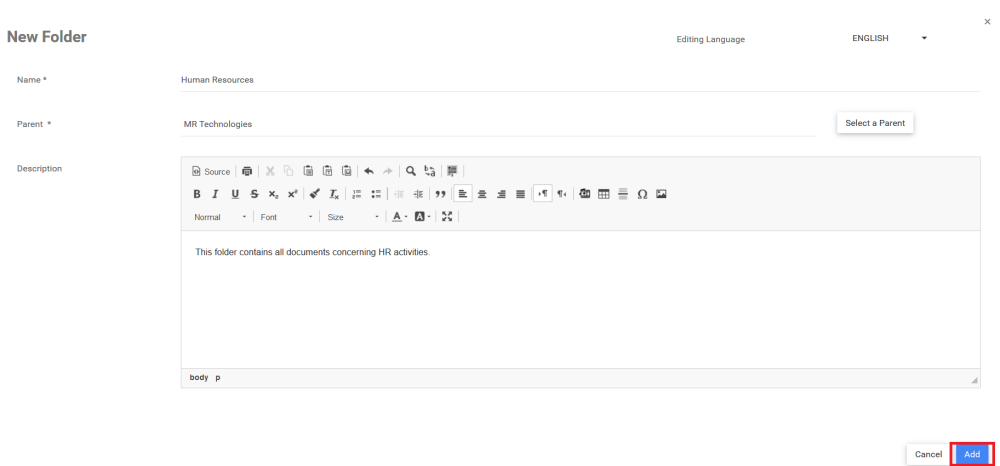
Task: Open the Replace tool icon
Action: (x=430, y=171)
